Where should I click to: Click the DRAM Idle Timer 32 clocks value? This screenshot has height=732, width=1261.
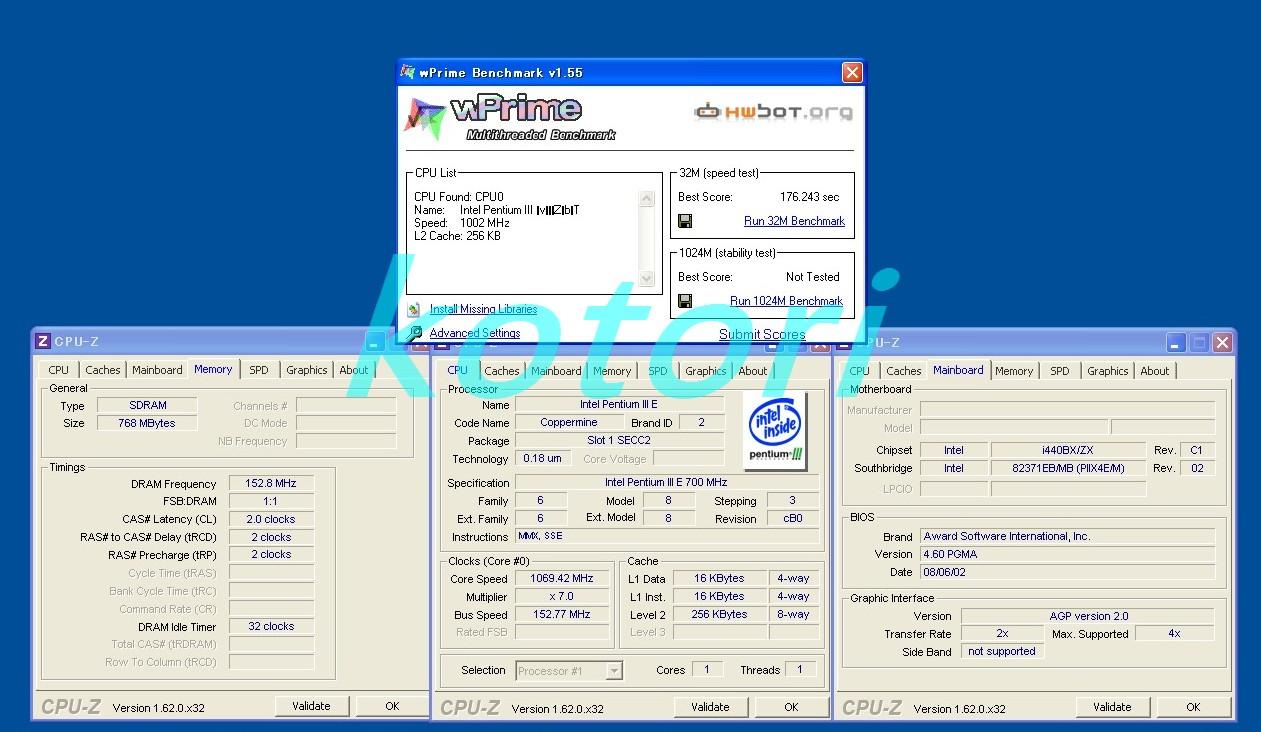coord(272,627)
